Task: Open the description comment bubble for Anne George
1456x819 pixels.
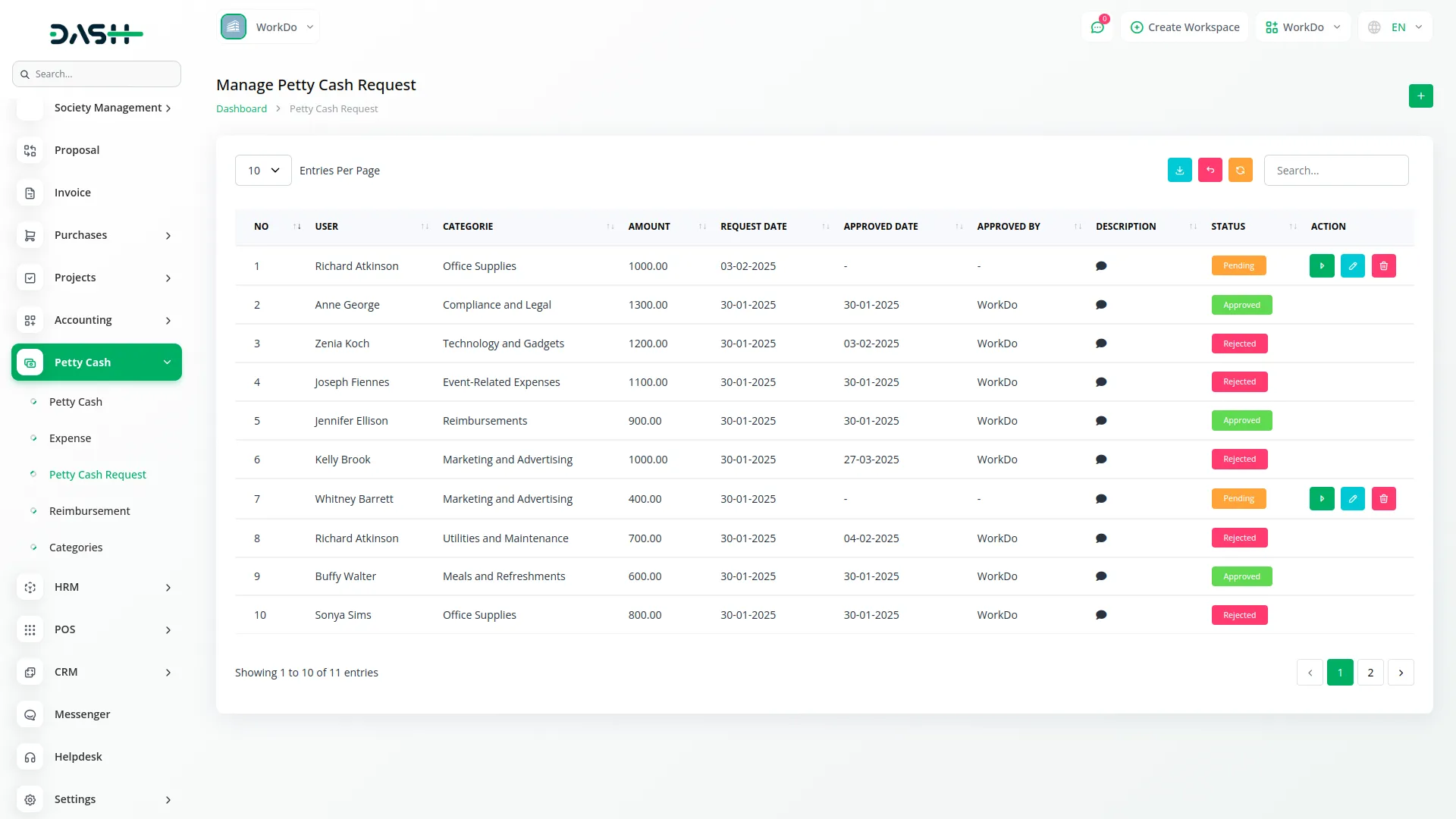Action: (1102, 304)
